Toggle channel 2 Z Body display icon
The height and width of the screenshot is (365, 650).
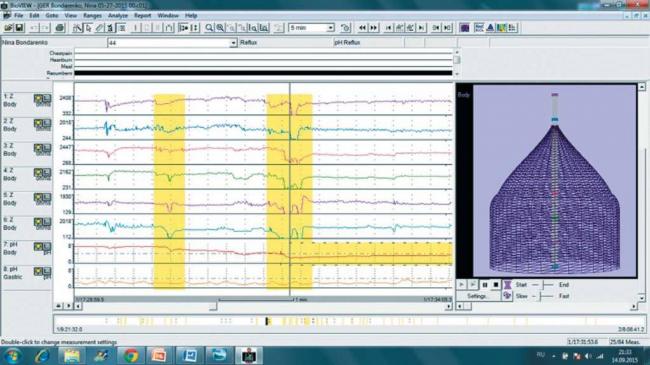pos(38,123)
